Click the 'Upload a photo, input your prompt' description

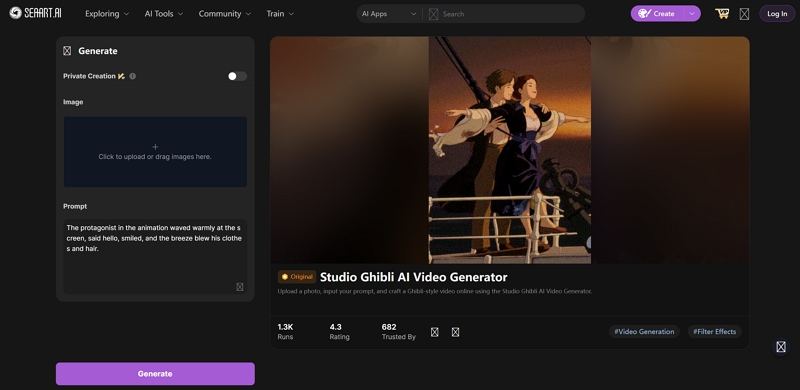coord(435,291)
